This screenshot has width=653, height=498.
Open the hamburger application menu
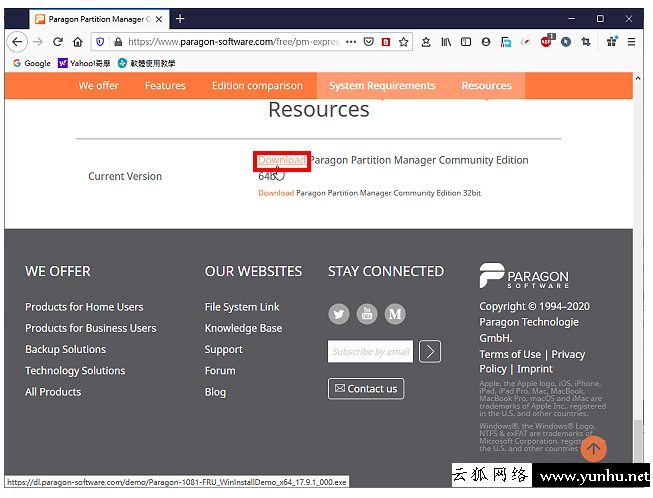click(631, 42)
